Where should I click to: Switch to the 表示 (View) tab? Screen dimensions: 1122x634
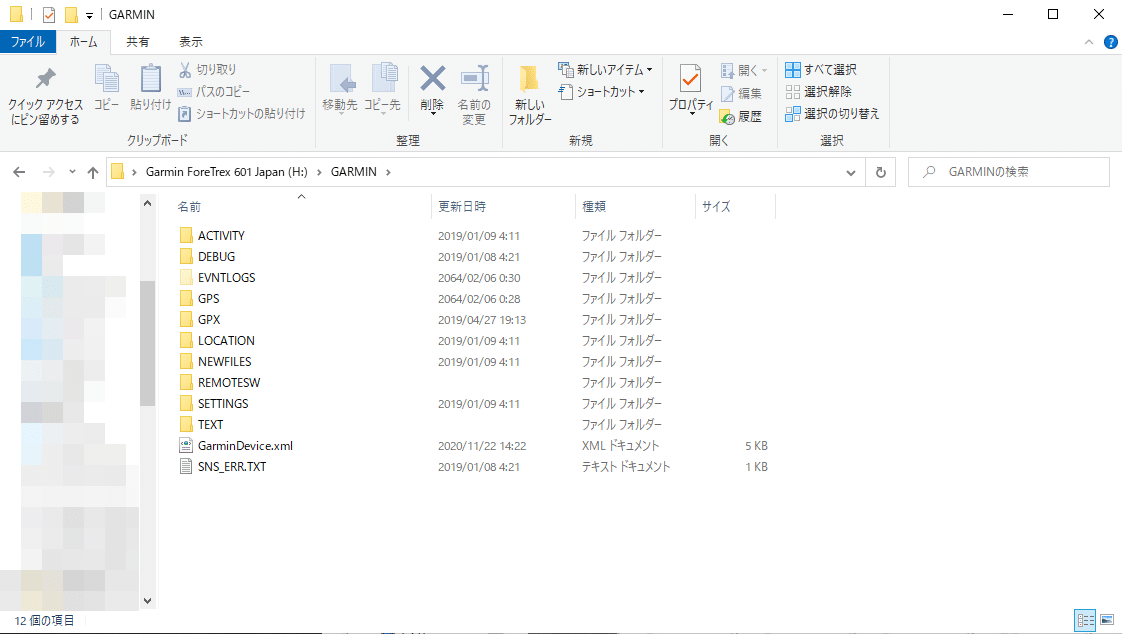pos(190,42)
